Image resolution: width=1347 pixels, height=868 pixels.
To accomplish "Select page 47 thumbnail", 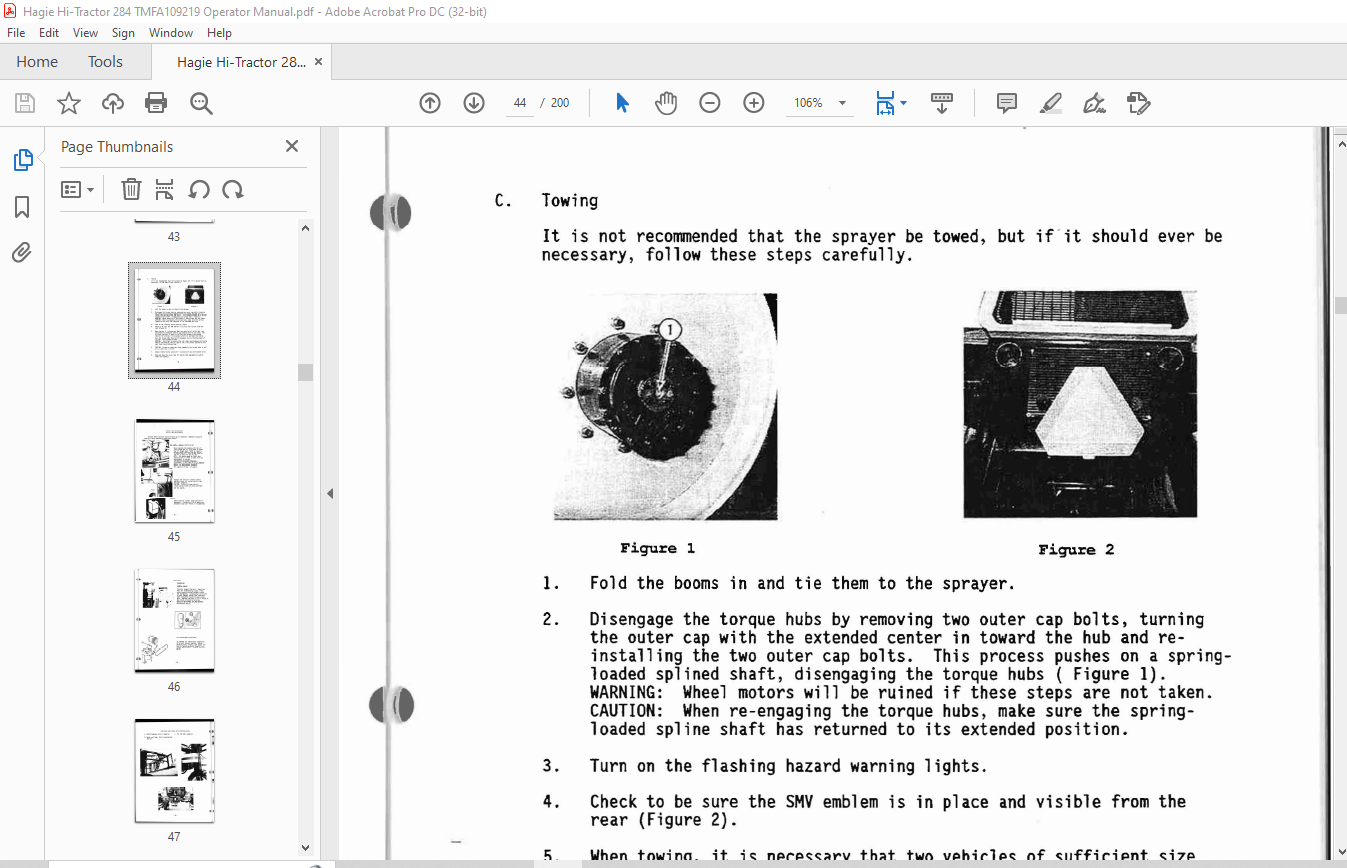I will tap(174, 770).
